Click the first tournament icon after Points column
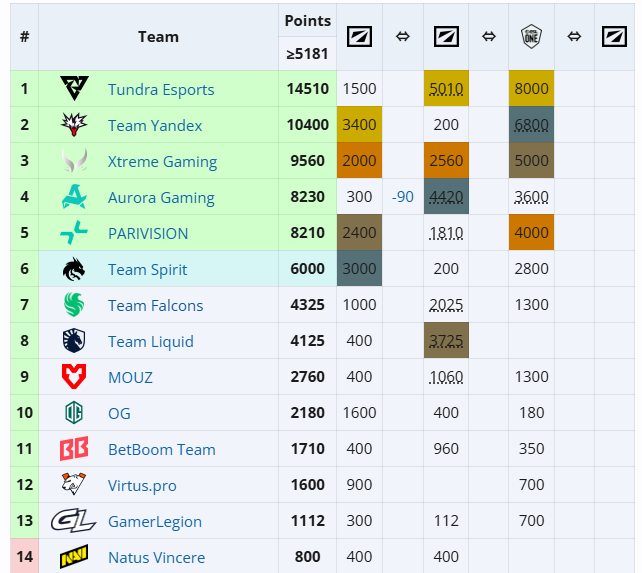This screenshot has height=573, width=642. pyautogui.click(x=359, y=36)
